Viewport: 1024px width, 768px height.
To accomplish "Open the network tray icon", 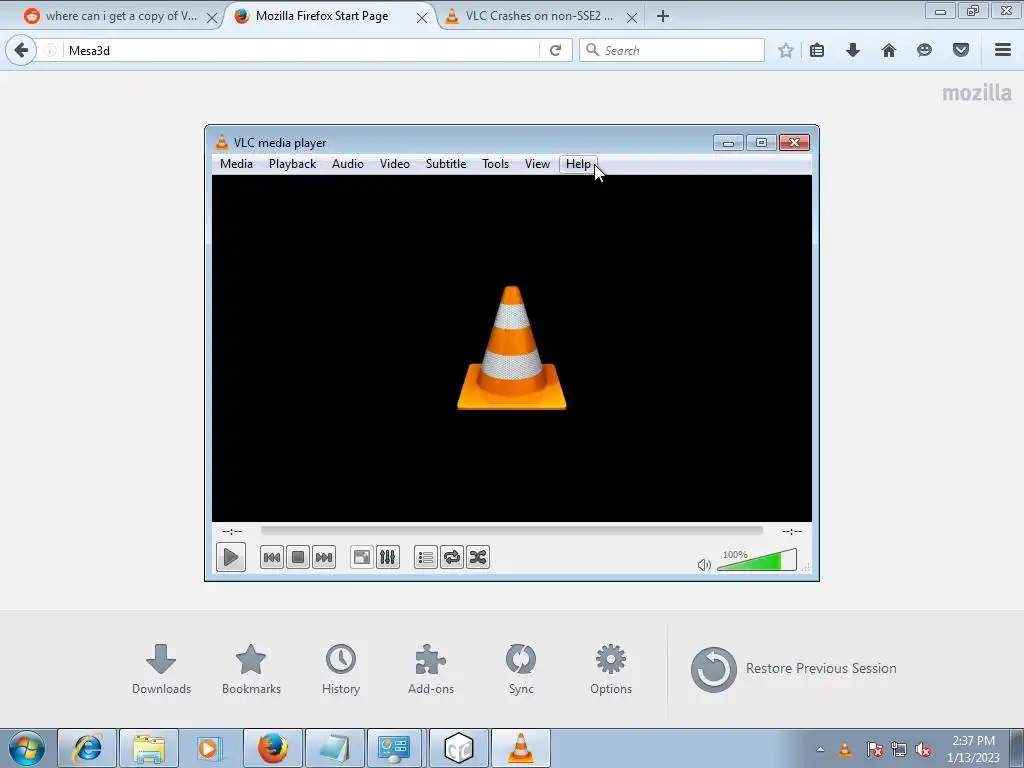I will tap(899, 750).
